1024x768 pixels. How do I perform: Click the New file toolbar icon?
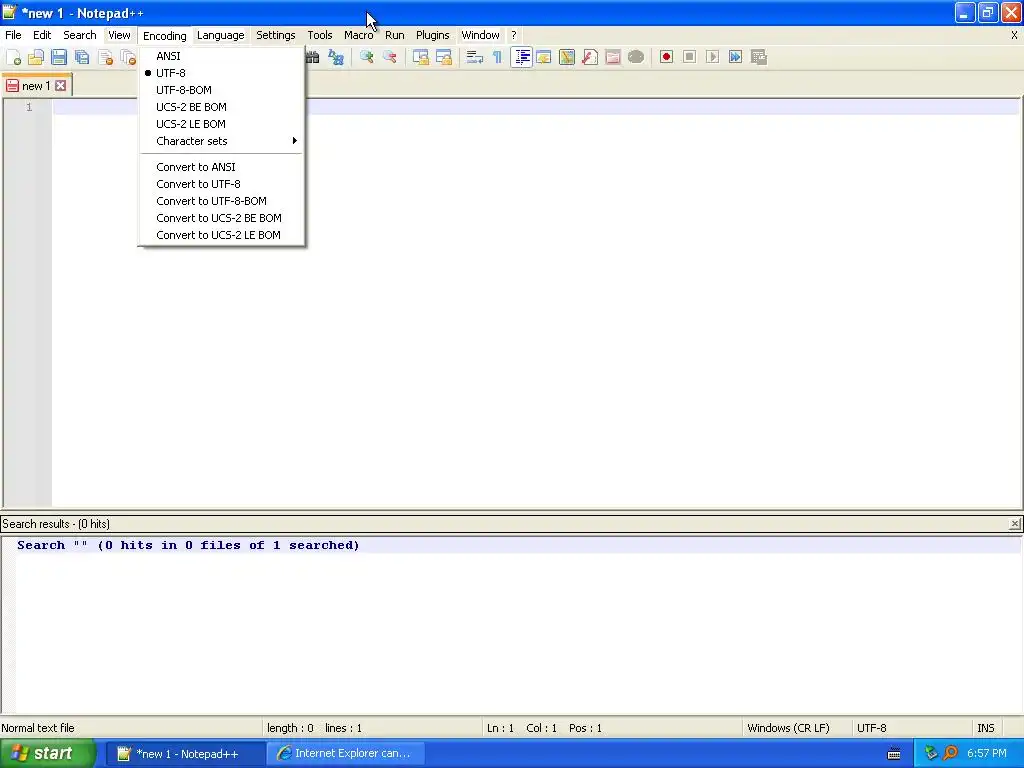tap(13, 57)
